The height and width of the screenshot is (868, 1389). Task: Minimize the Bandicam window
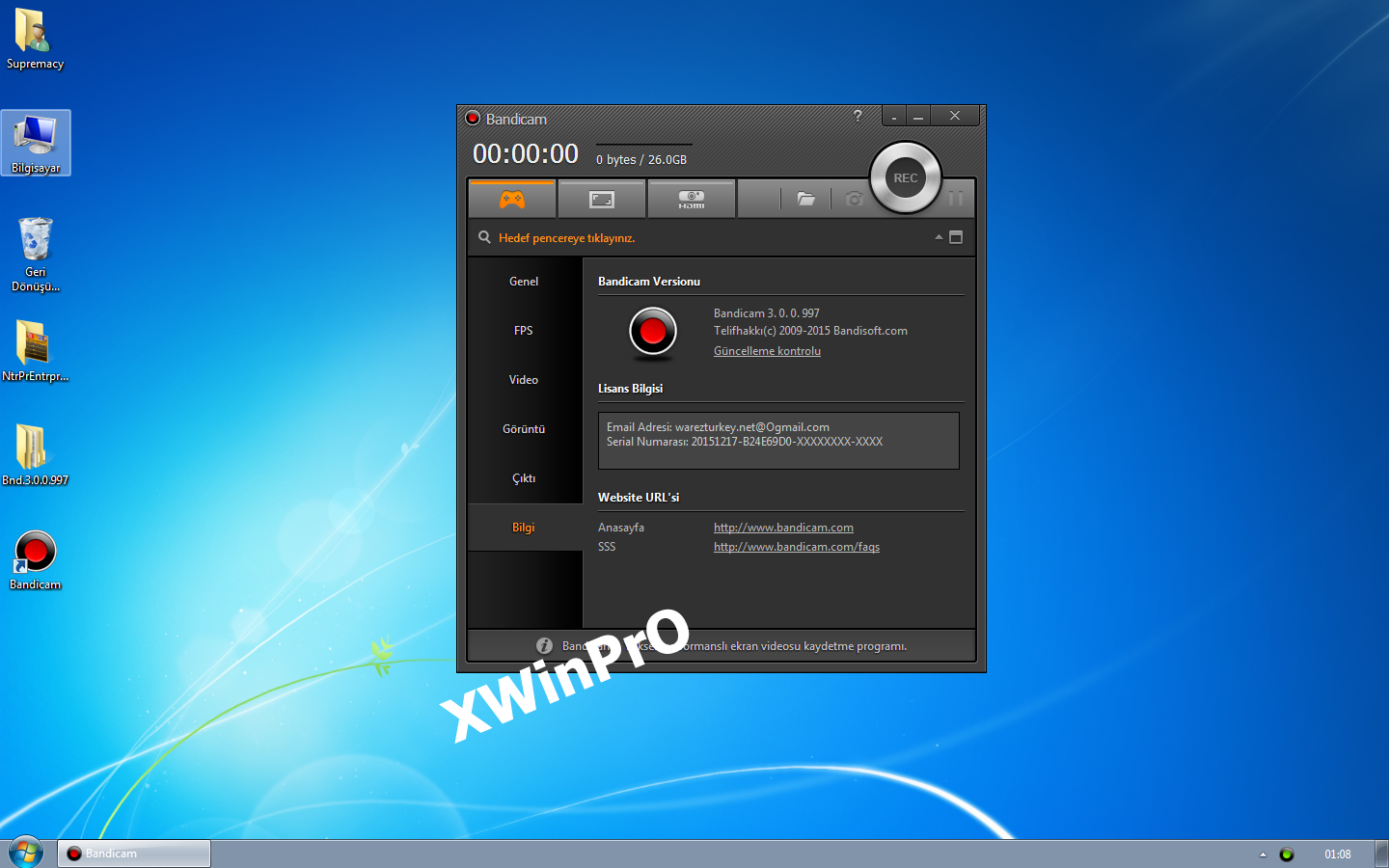coord(918,116)
